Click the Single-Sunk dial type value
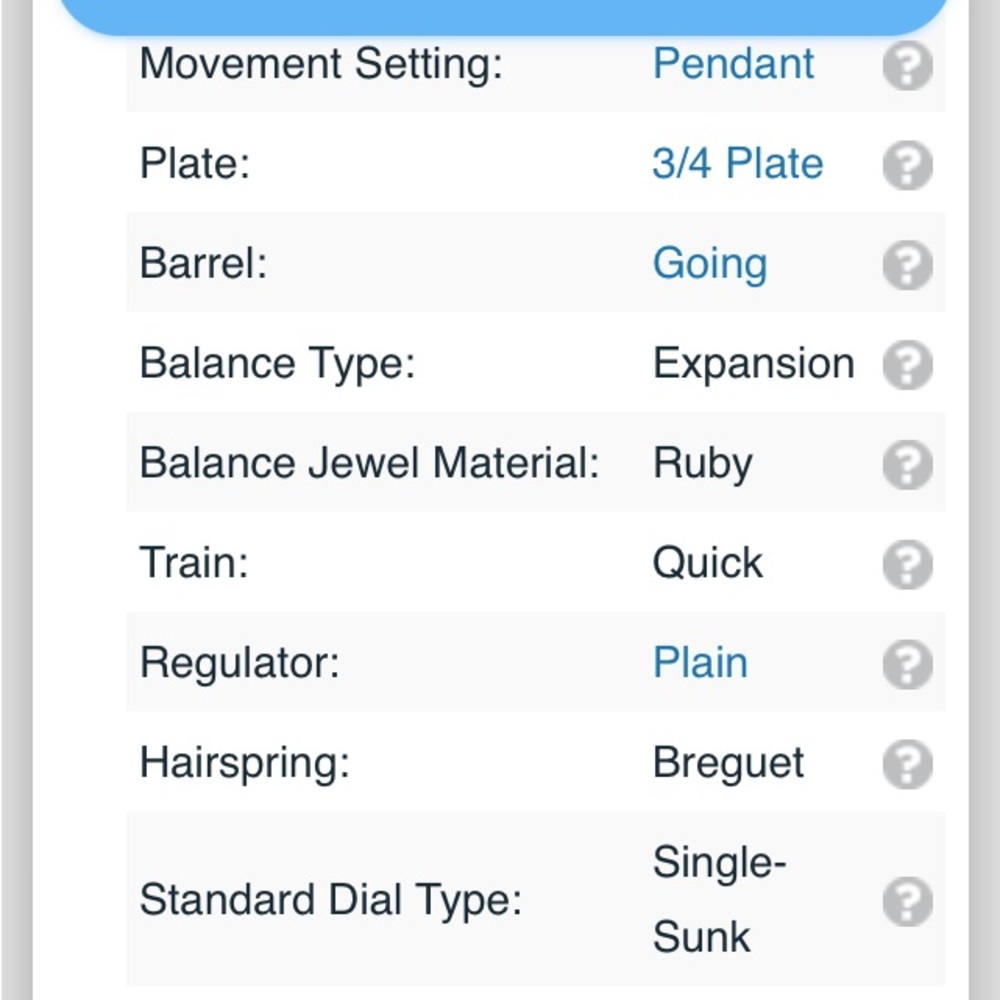Viewport: 1000px width, 1000px height. pyautogui.click(x=715, y=899)
